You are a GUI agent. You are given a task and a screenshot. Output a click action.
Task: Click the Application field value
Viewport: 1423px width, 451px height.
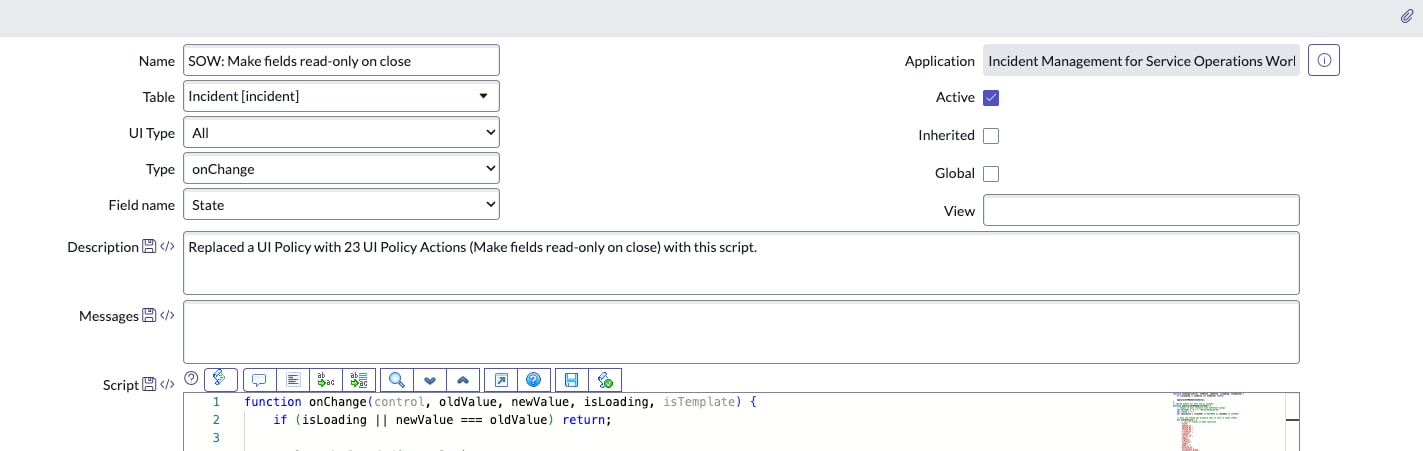pyautogui.click(x=1141, y=60)
